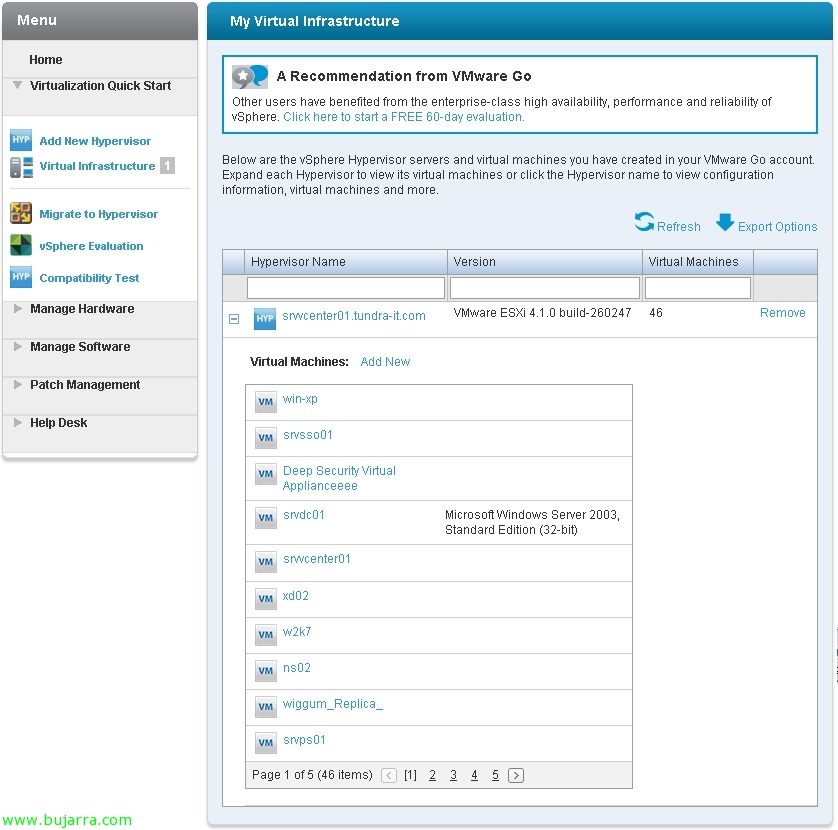
Task: Click the Export Options down-arrow icon
Action: pyautogui.click(x=725, y=222)
